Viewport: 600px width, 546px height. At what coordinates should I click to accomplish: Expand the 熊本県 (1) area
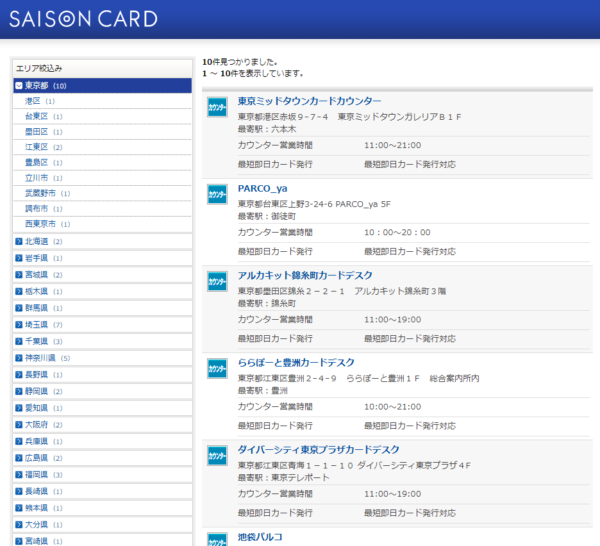tap(103, 508)
